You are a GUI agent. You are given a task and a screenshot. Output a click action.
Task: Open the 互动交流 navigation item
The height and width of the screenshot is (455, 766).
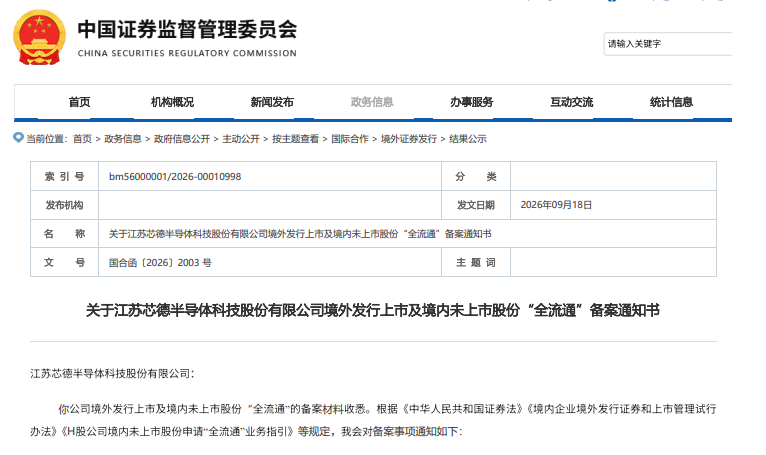click(x=572, y=102)
